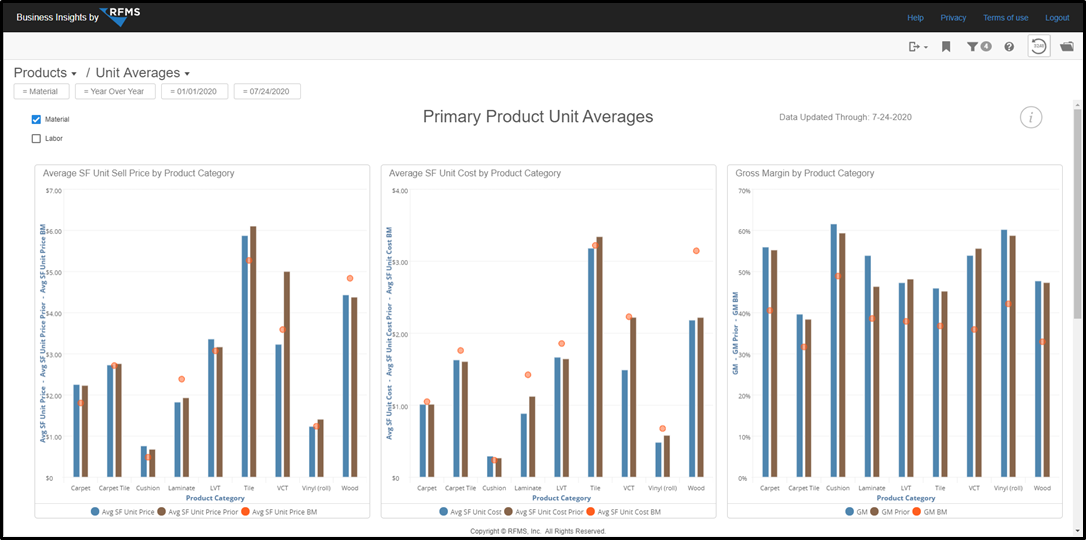Open the folder icon in toolbar

[1067, 46]
